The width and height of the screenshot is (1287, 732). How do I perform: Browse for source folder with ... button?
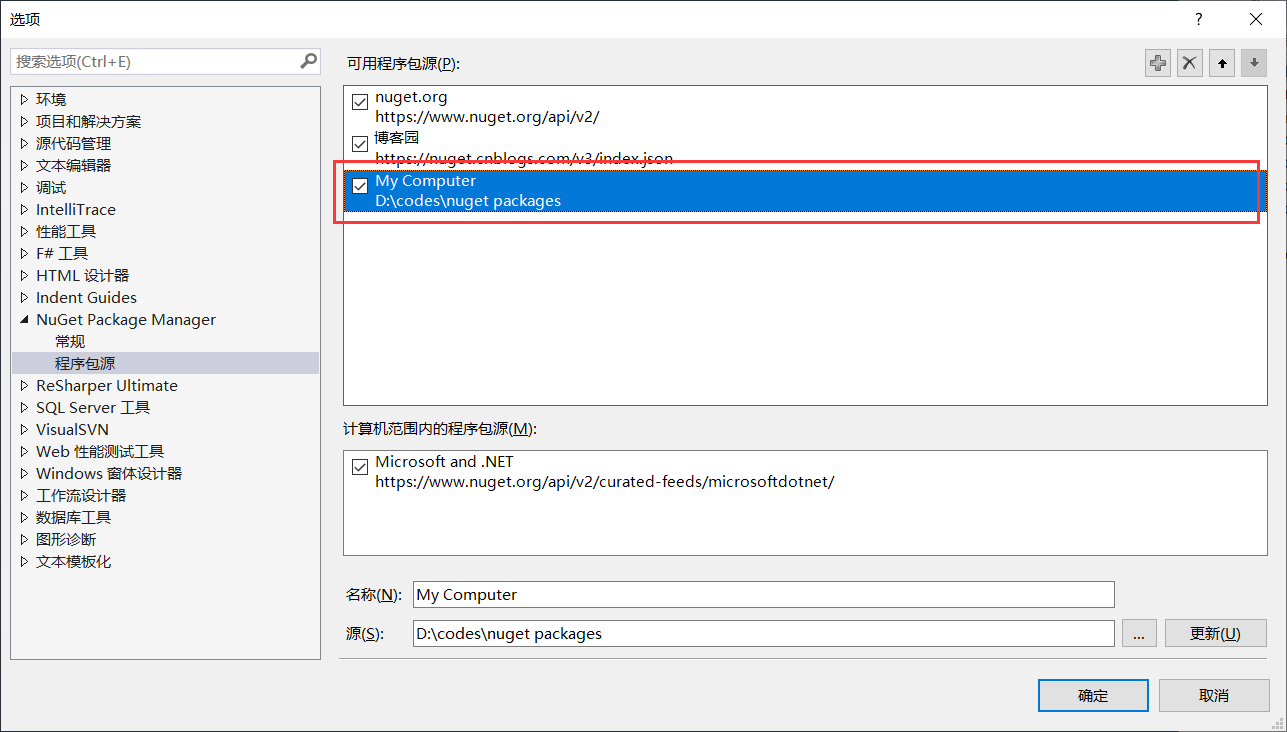coord(1139,633)
